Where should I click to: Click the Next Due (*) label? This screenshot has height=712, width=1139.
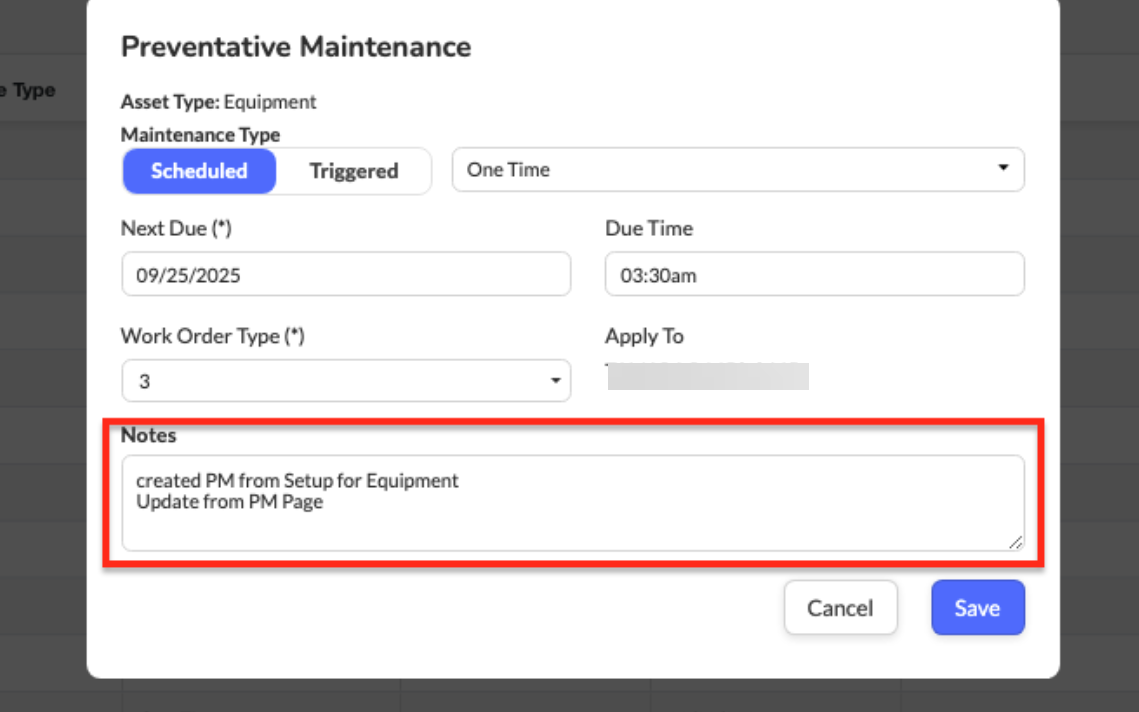176,229
